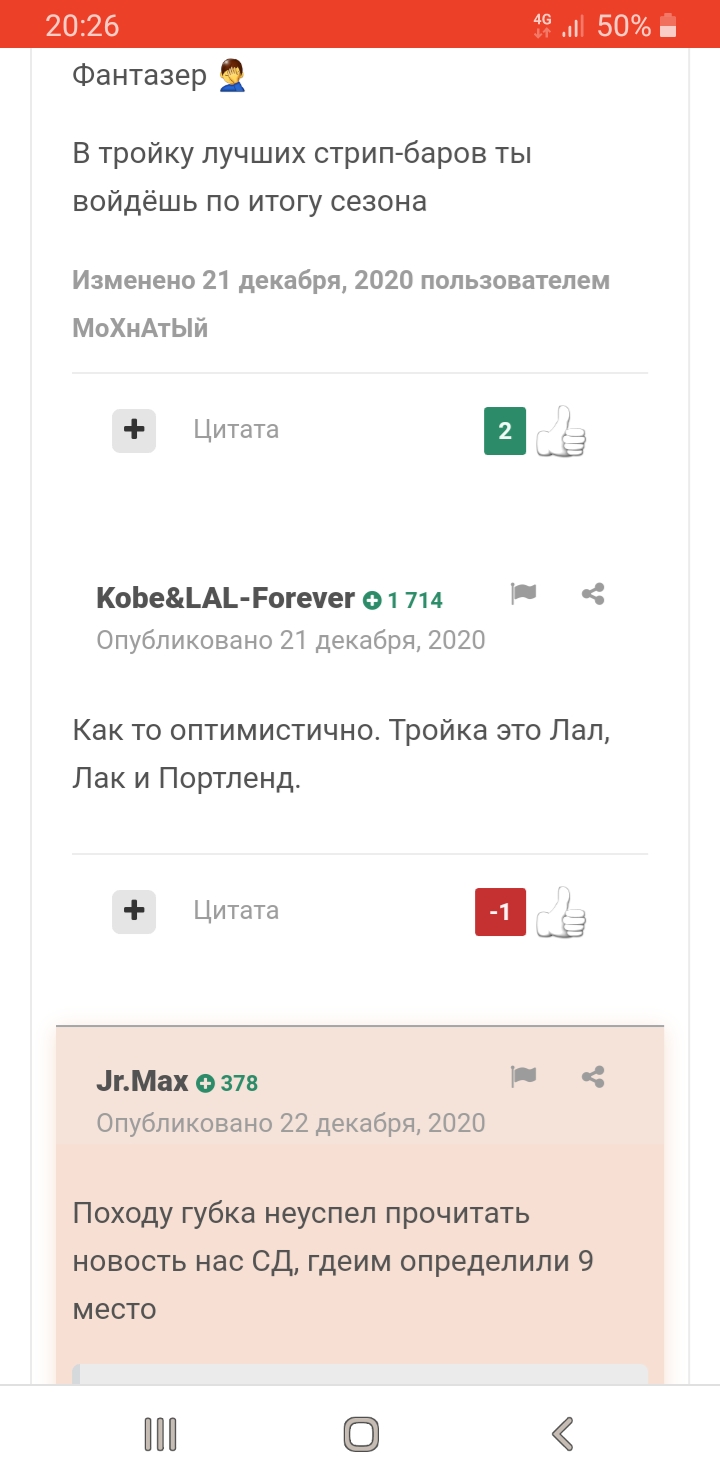This screenshot has height=1480, width=720.
Task: View the red -1 reputation details
Action: (x=500, y=912)
